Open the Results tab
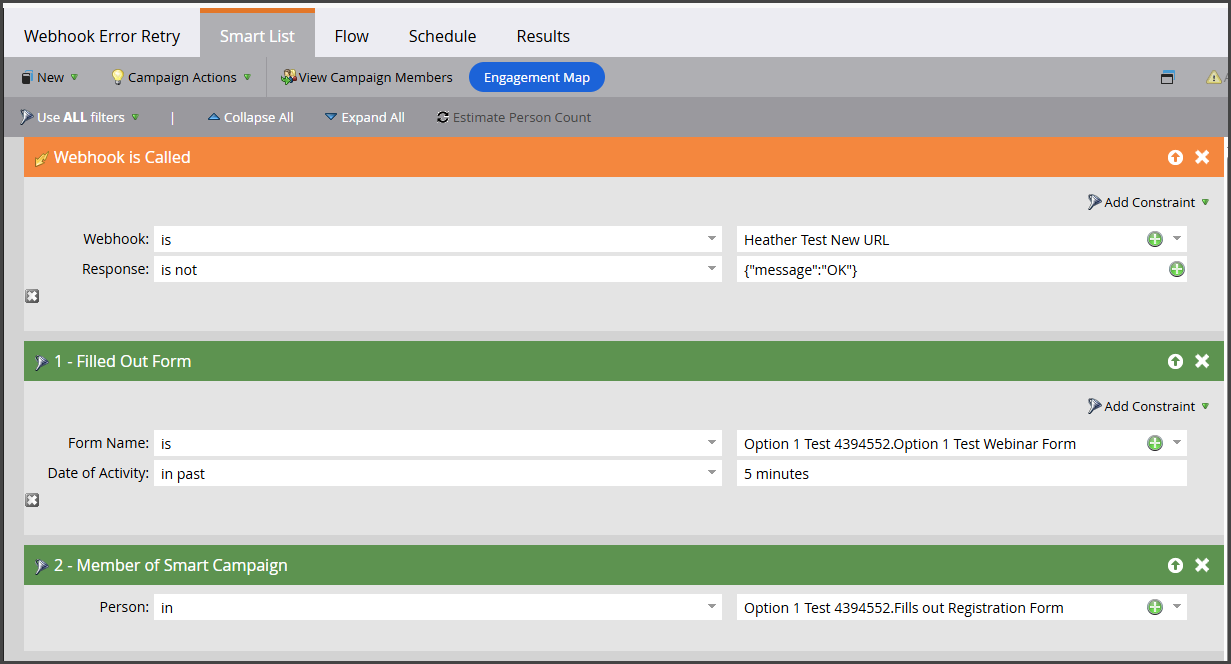Image resolution: width=1231 pixels, height=664 pixels. [543, 36]
